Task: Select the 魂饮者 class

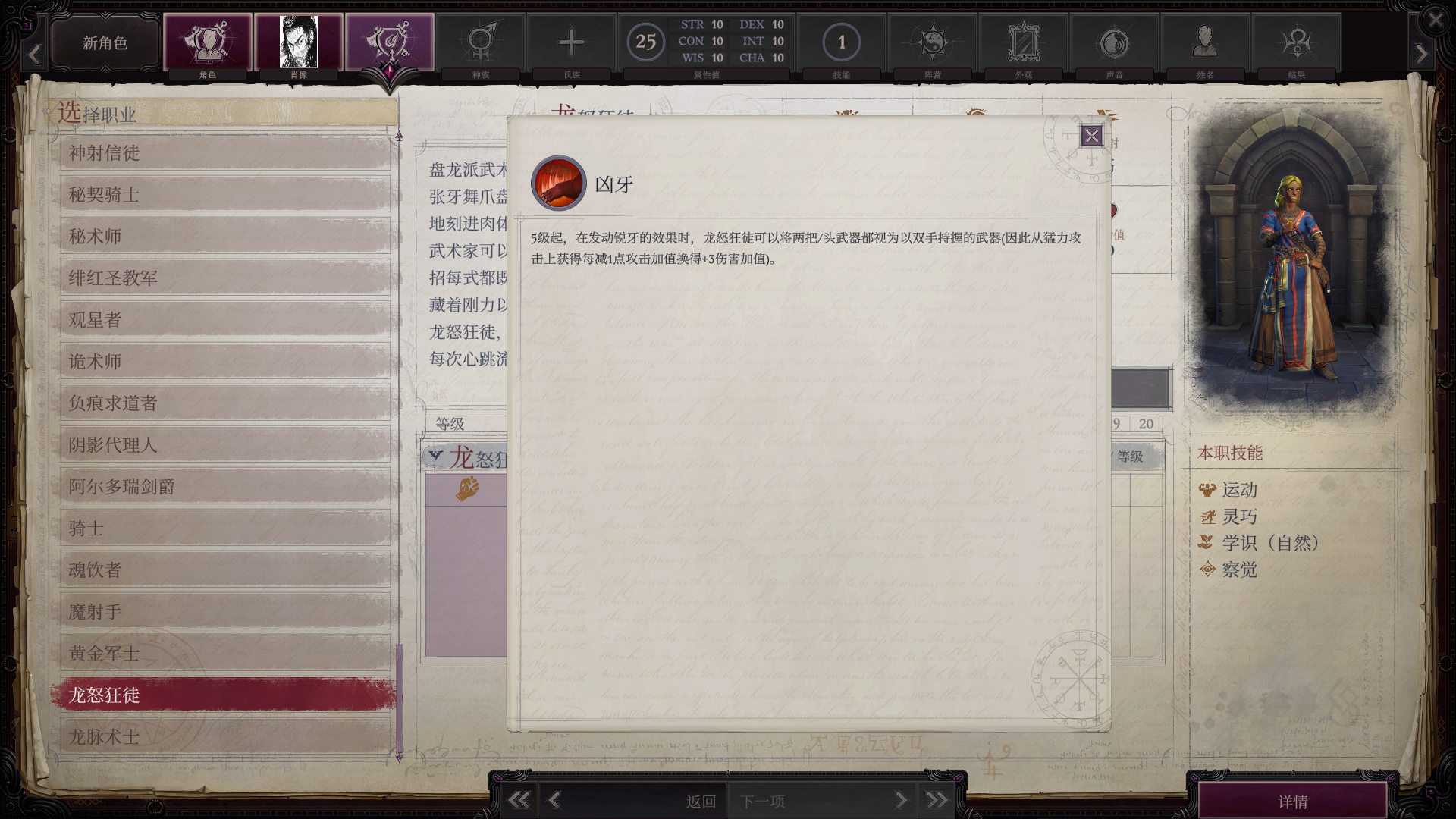Action: click(225, 570)
